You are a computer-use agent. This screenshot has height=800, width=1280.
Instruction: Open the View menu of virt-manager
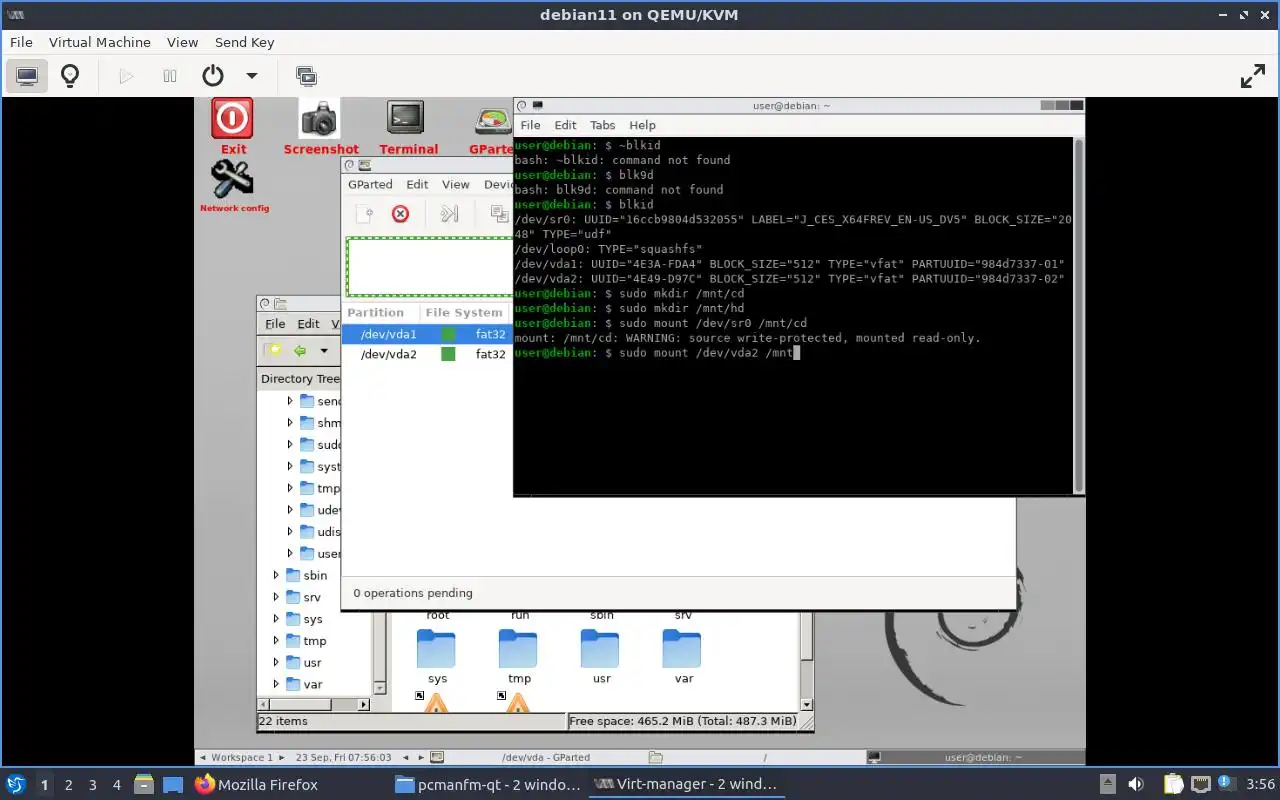(x=183, y=42)
